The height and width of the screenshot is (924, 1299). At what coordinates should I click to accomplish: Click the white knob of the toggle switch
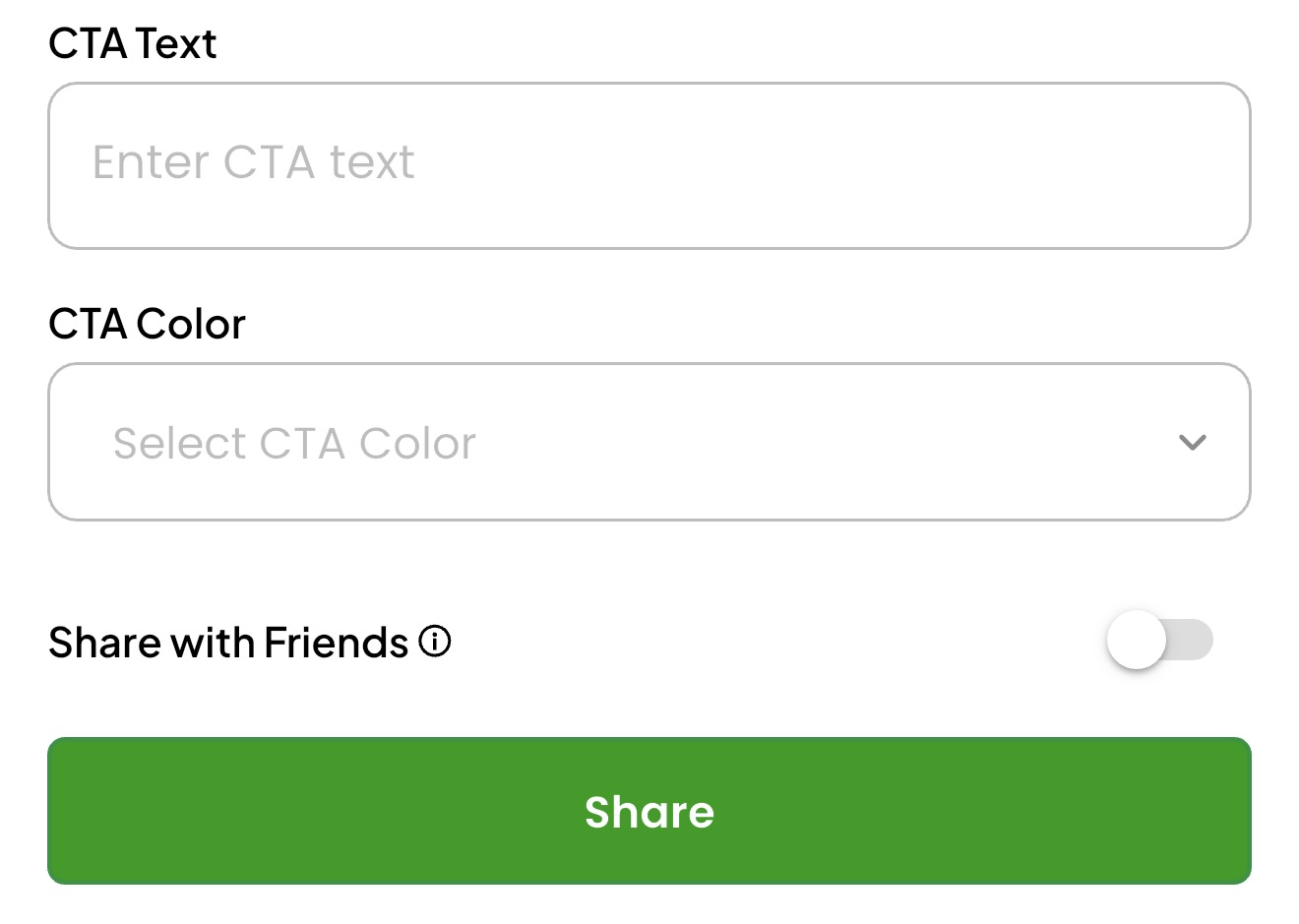(1137, 640)
